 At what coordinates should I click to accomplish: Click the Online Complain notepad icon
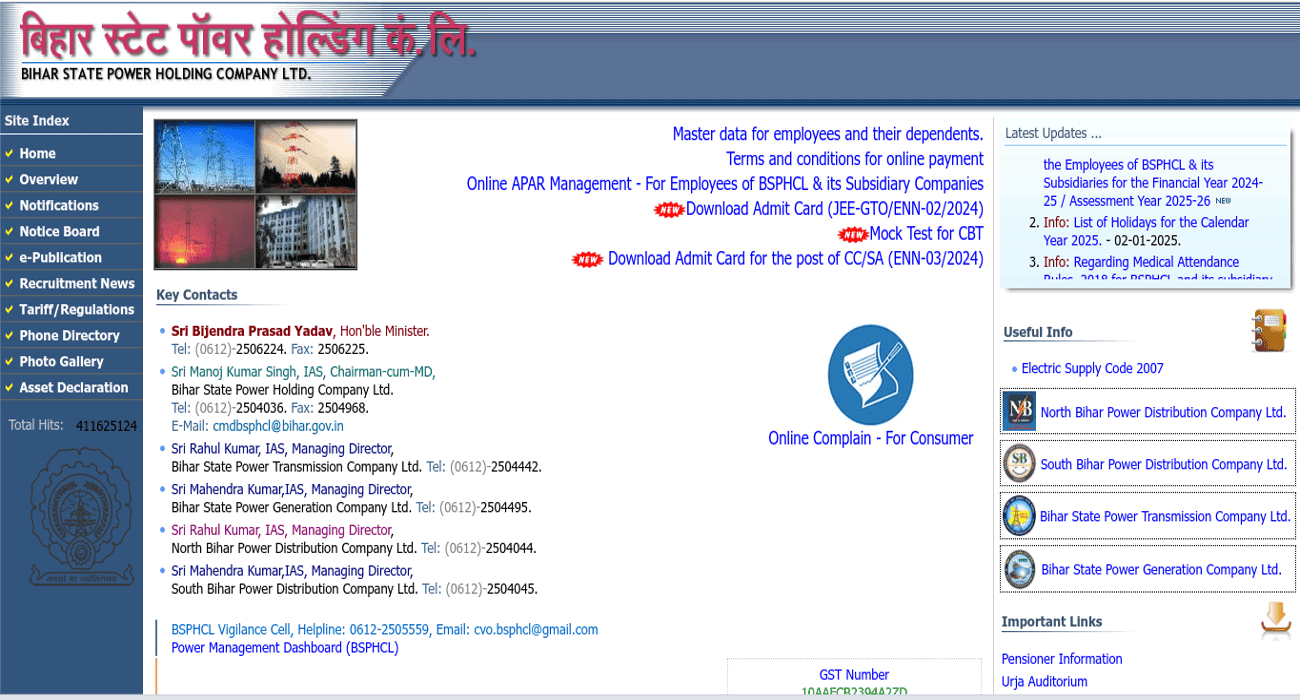pyautogui.click(x=870, y=375)
